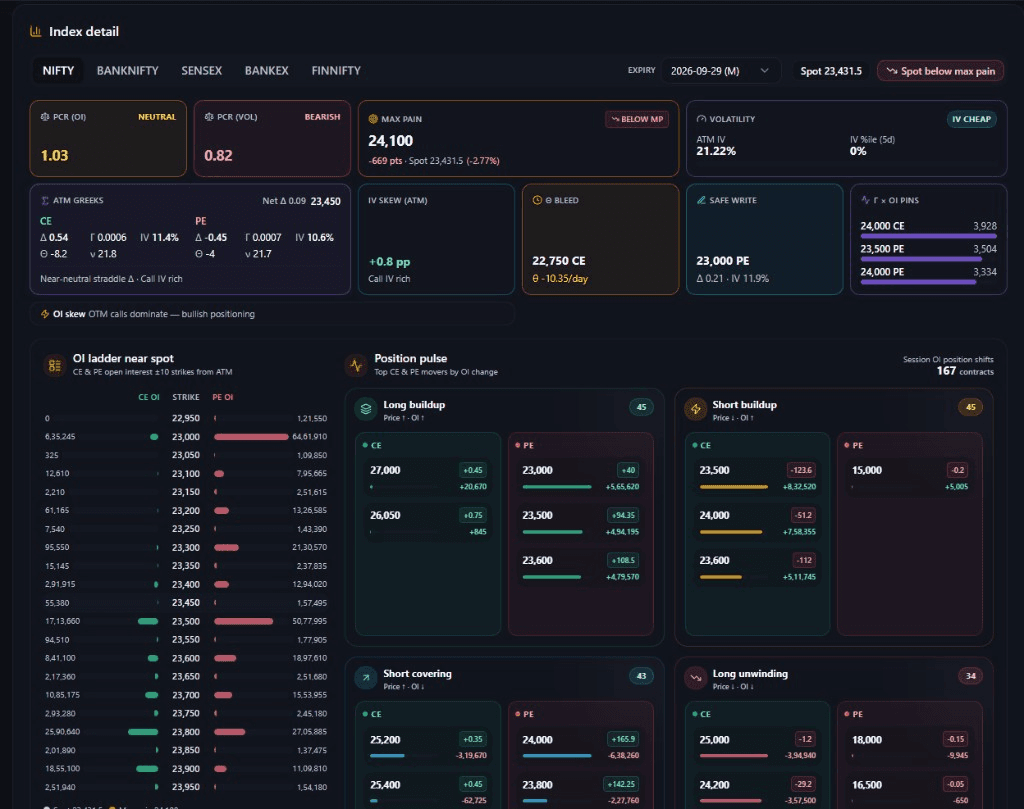Click the IV CHEAP badge
The width and height of the screenshot is (1024, 809).
click(x=971, y=119)
